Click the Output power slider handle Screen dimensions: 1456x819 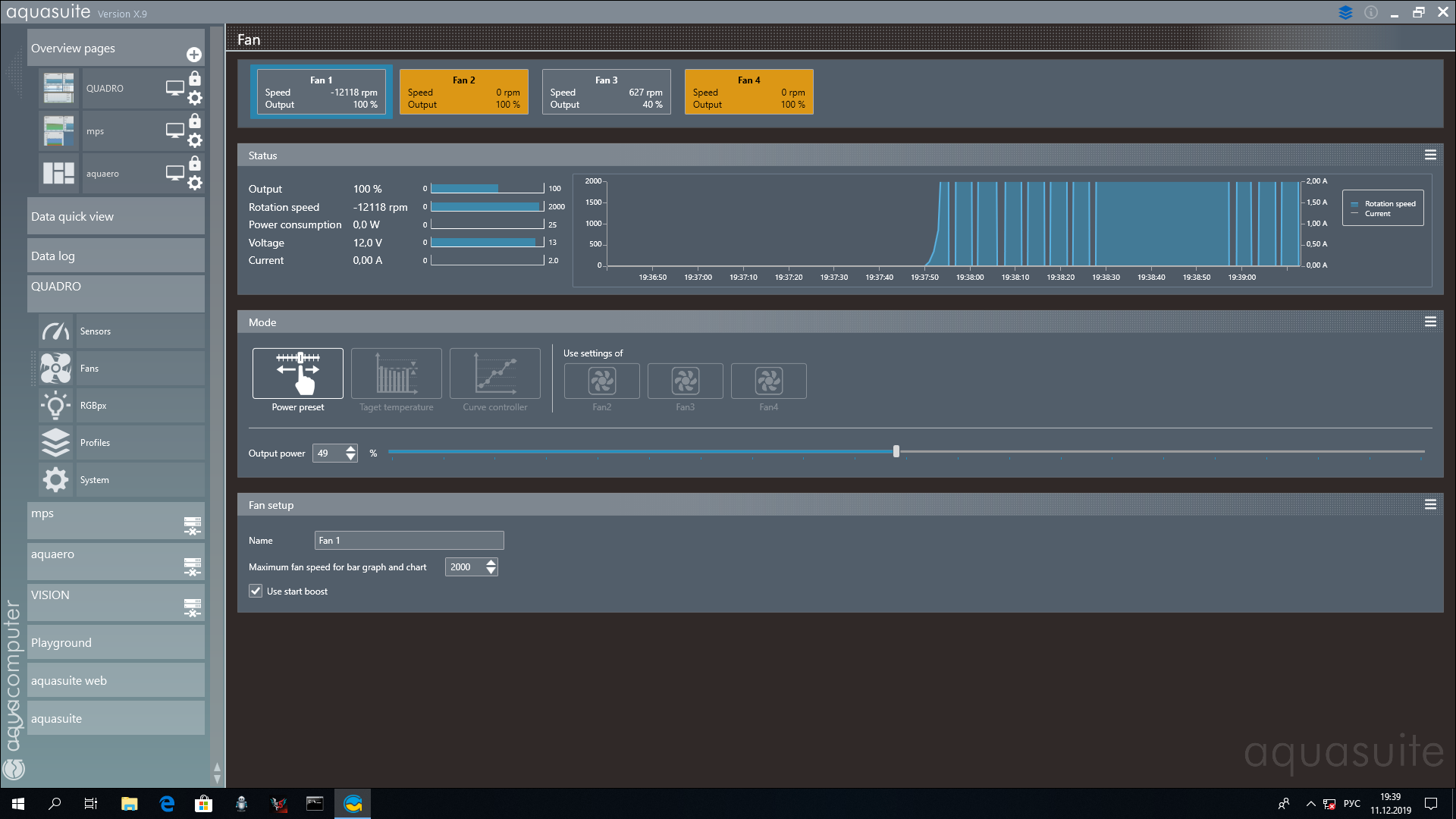pos(896,452)
